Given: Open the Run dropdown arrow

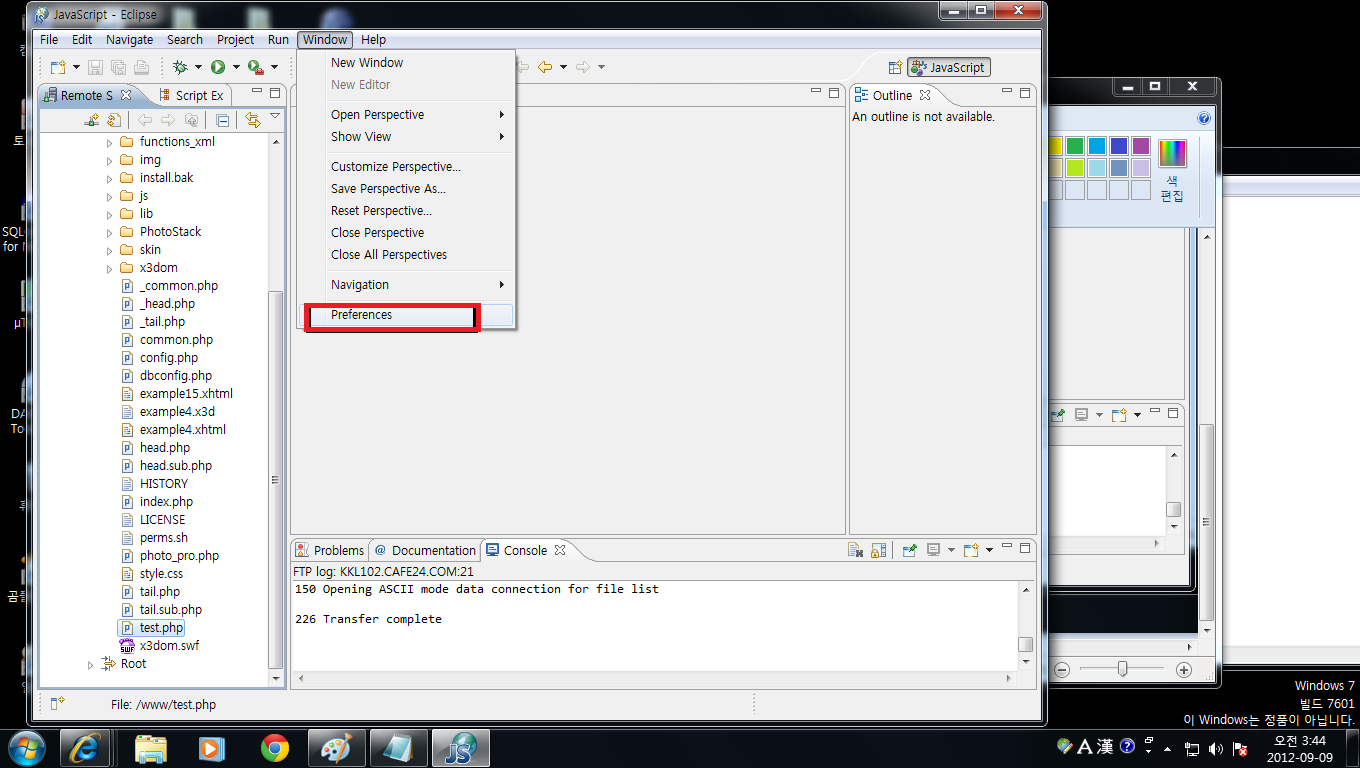Looking at the screenshot, I should click(236, 67).
